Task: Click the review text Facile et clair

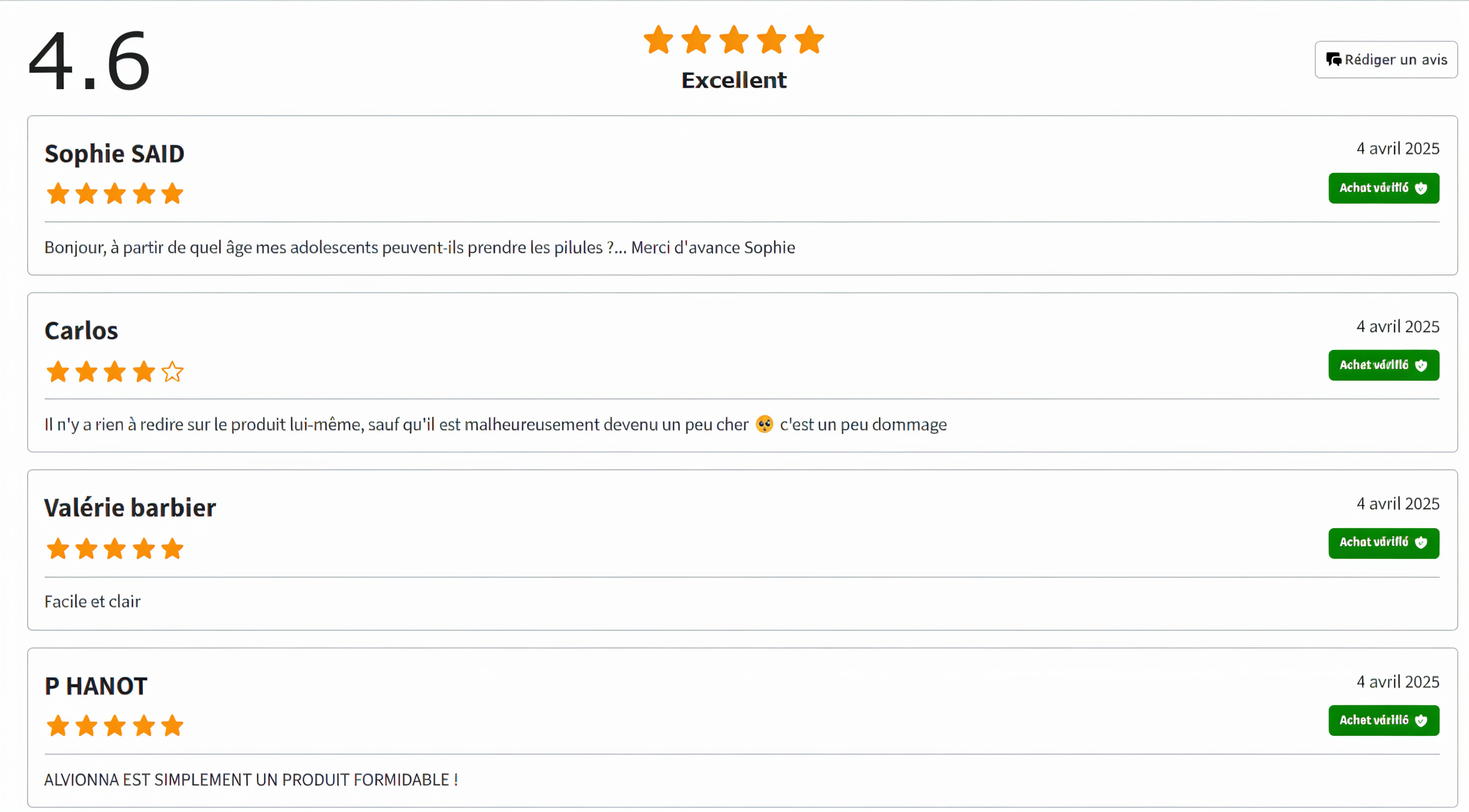Action: (x=93, y=601)
